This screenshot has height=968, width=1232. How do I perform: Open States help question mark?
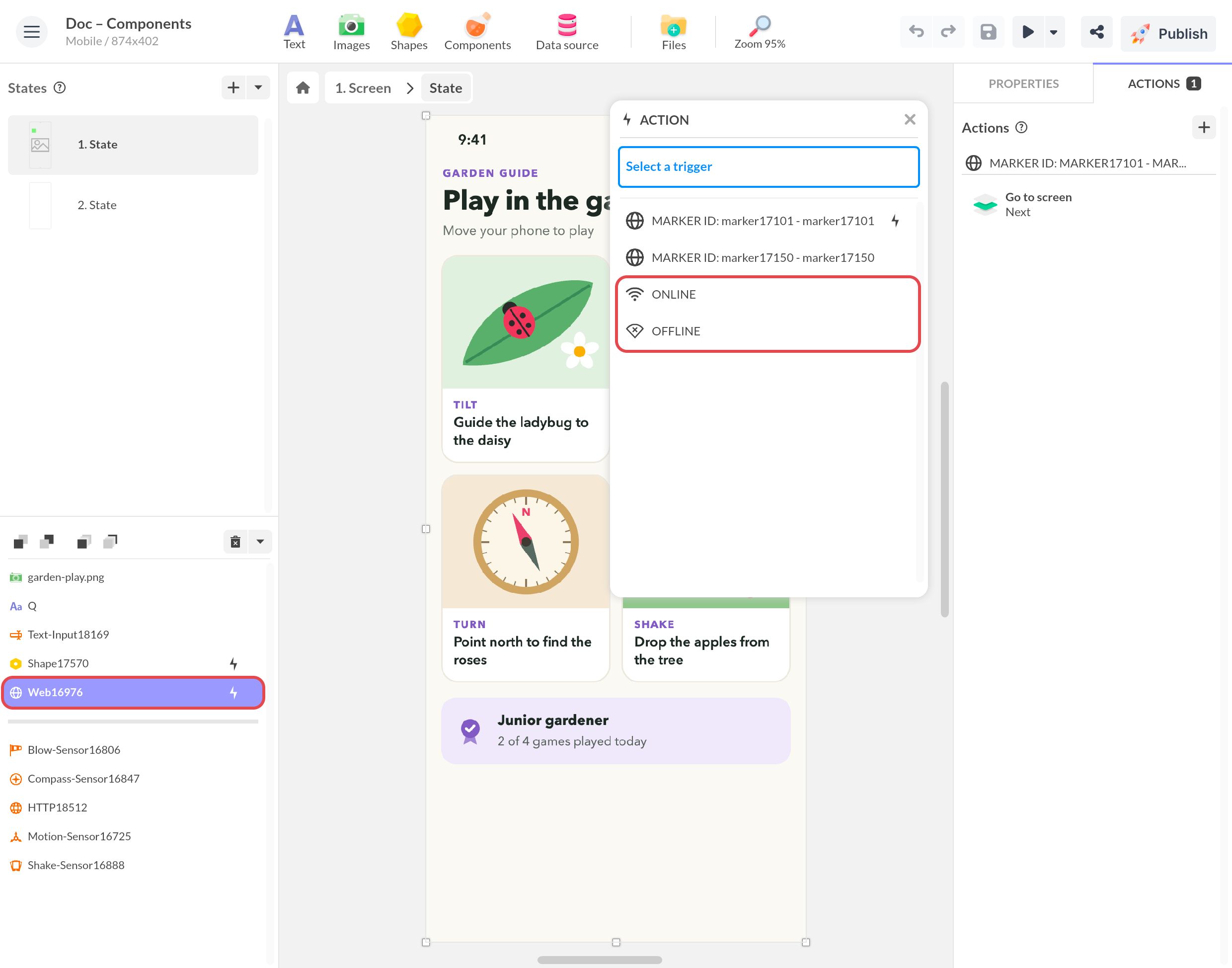click(x=60, y=87)
